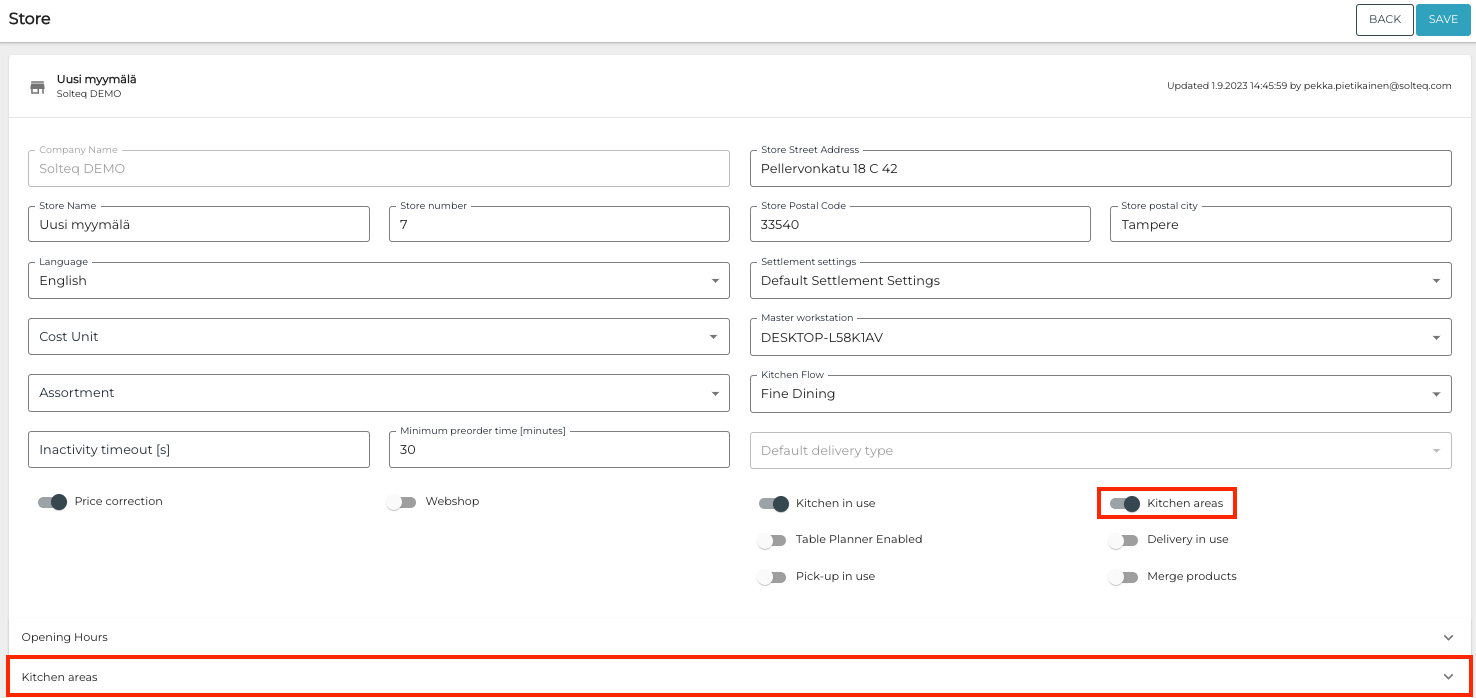1476x698 pixels.
Task: Click the store icon beside Uusi myymälä
Action: coord(37,87)
